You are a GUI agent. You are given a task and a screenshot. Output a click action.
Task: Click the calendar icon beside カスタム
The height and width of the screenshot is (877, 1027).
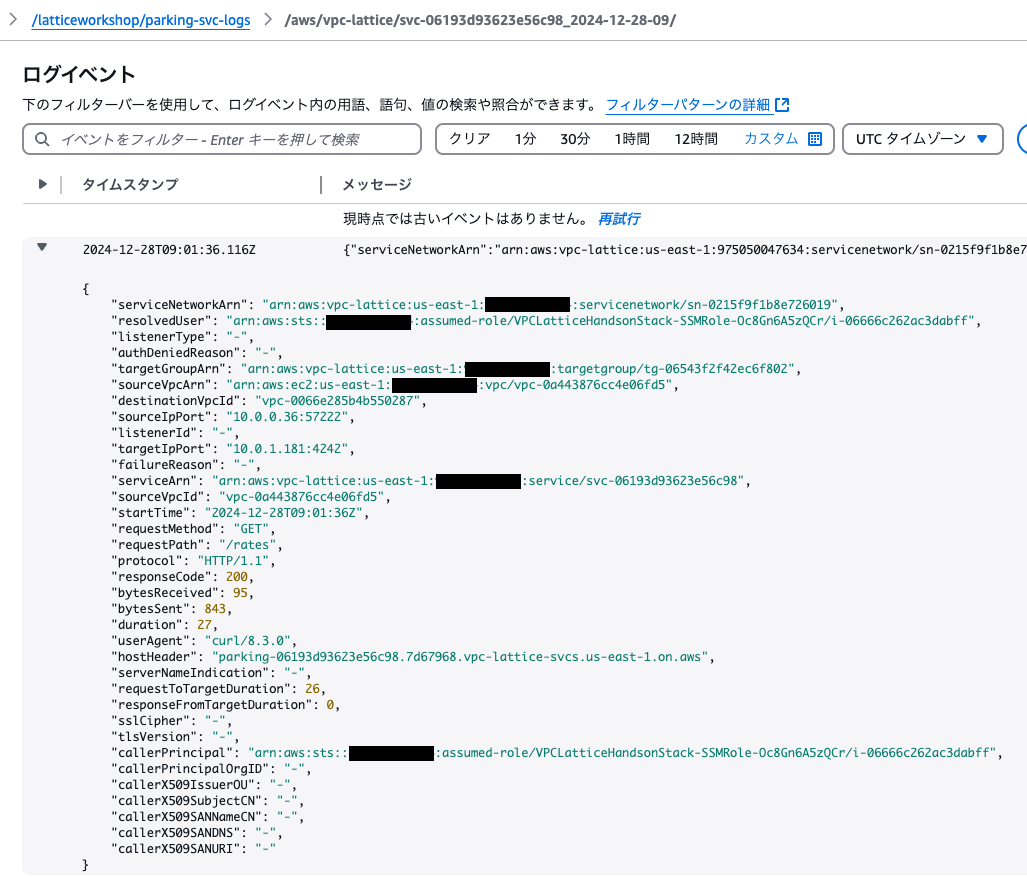coord(815,139)
